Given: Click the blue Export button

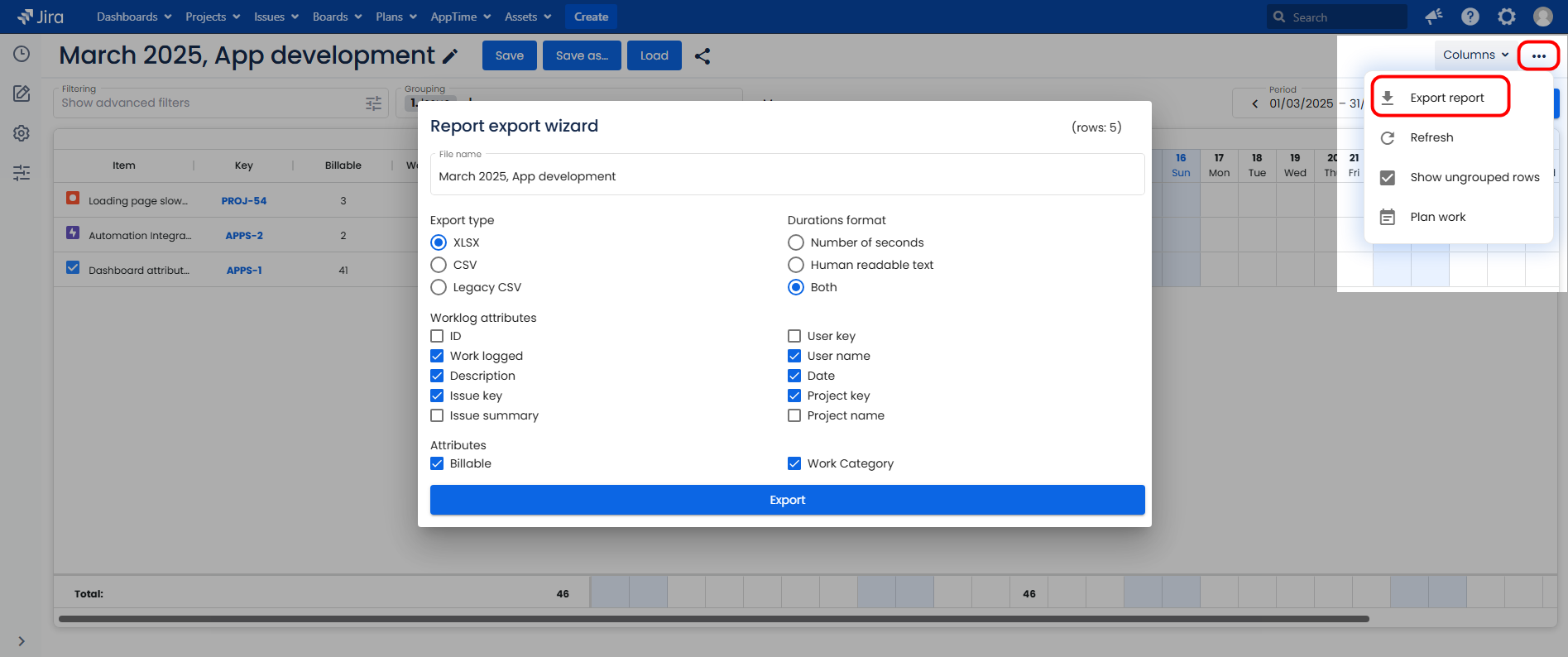Looking at the screenshot, I should tap(787, 500).
